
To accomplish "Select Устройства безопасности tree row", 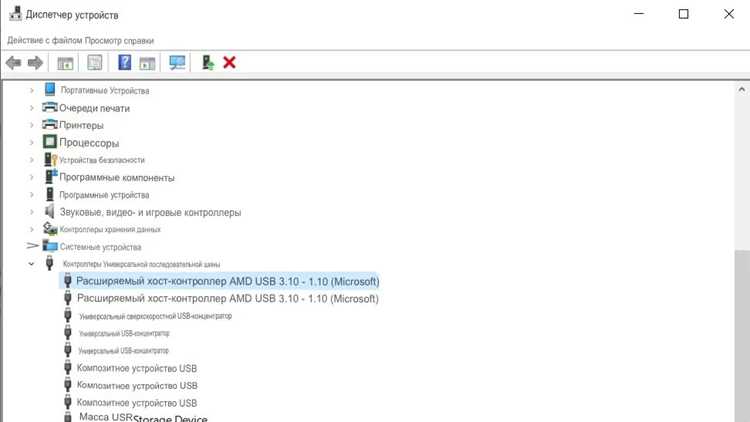I will (102, 160).
